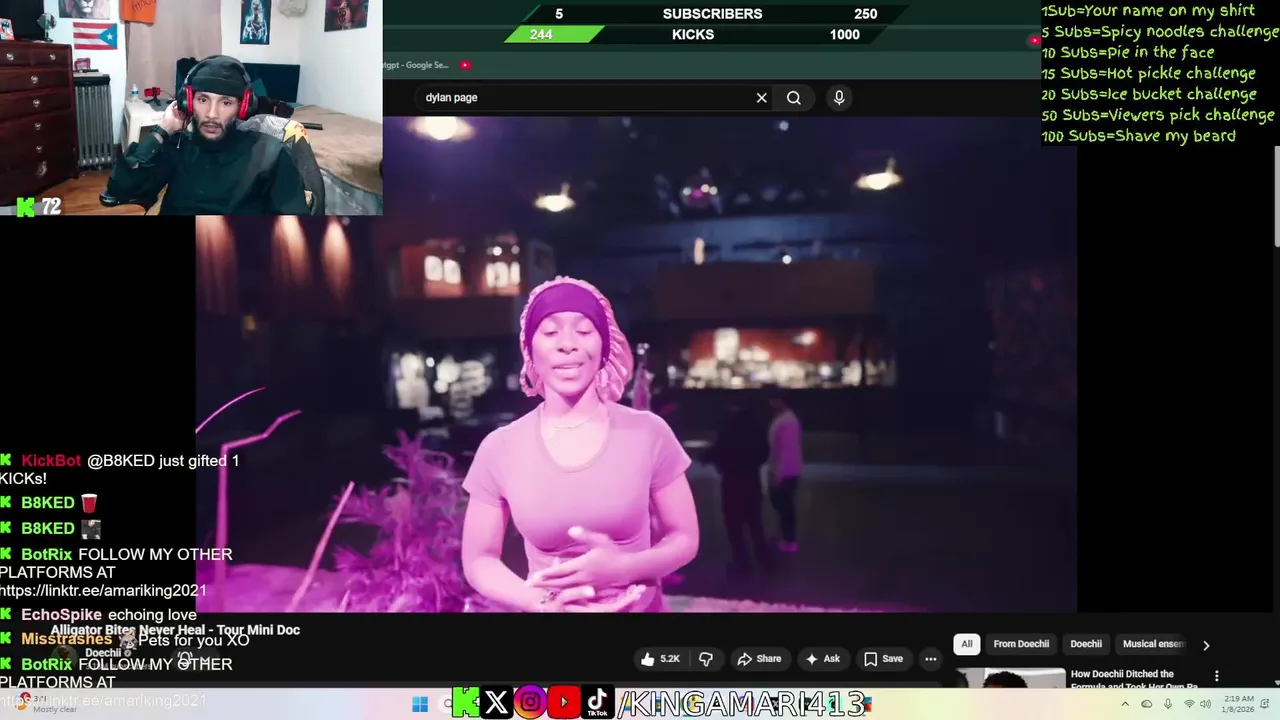Click the Misstrashes username in chat

(67, 639)
